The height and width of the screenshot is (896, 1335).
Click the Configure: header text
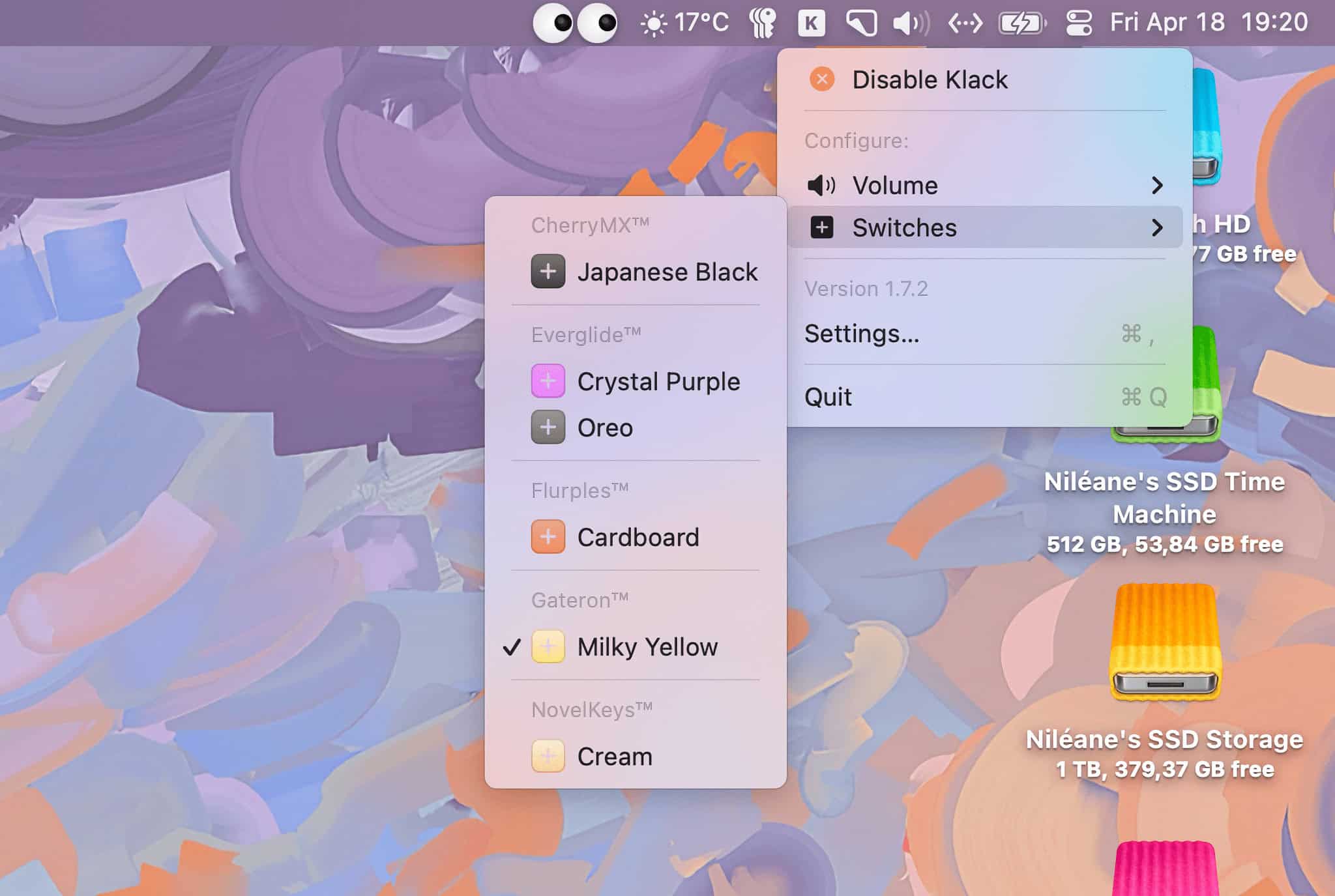pos(856,141)
